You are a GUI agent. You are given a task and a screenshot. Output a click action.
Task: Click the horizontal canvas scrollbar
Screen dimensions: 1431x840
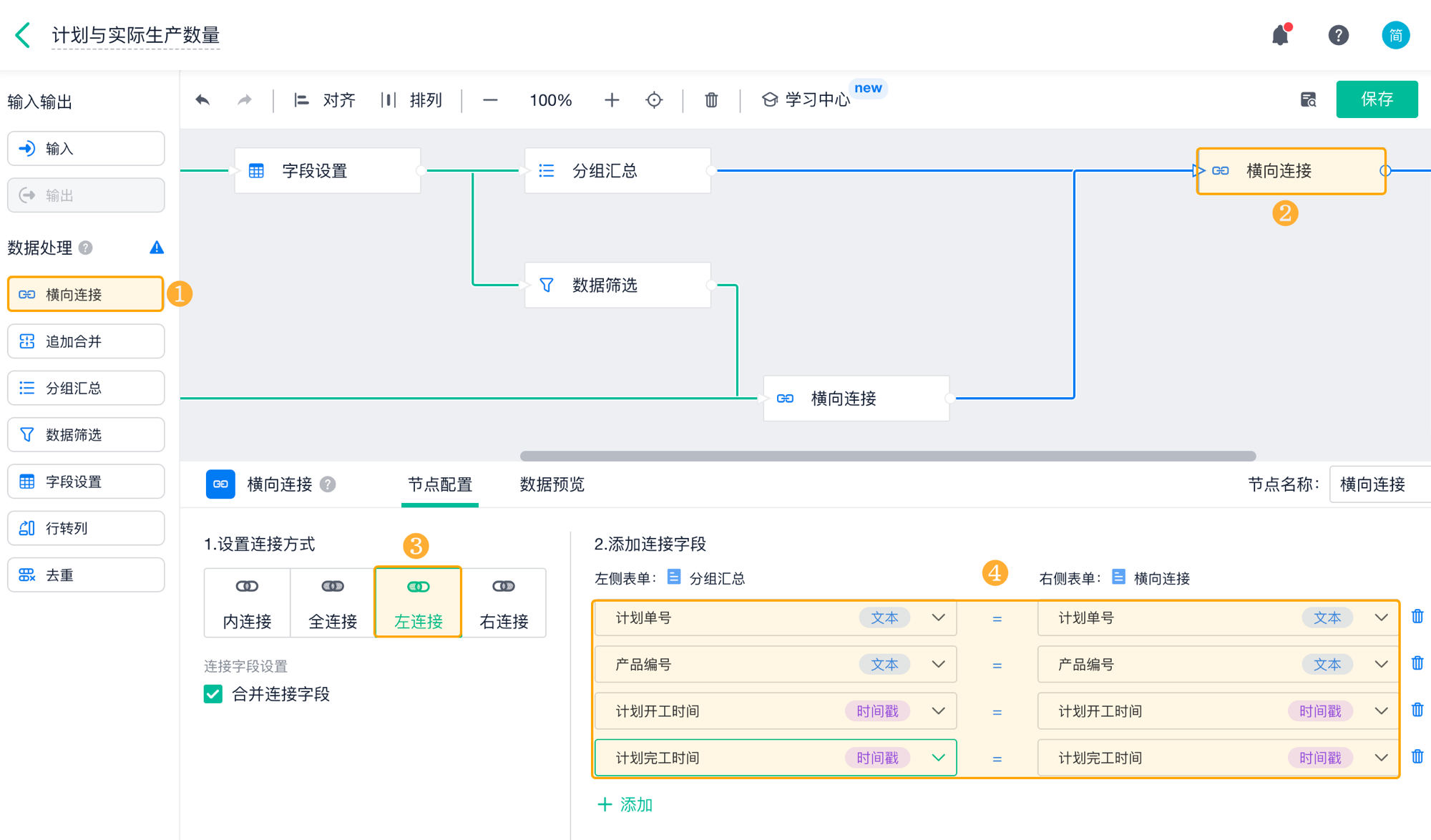887,456
